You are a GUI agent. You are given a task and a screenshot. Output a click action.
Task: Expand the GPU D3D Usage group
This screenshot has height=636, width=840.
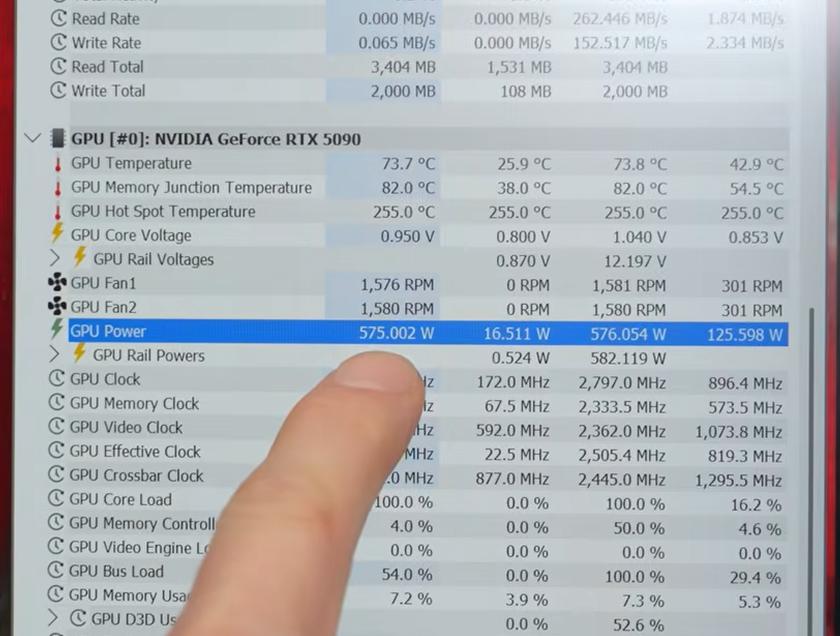pos(52,617)
